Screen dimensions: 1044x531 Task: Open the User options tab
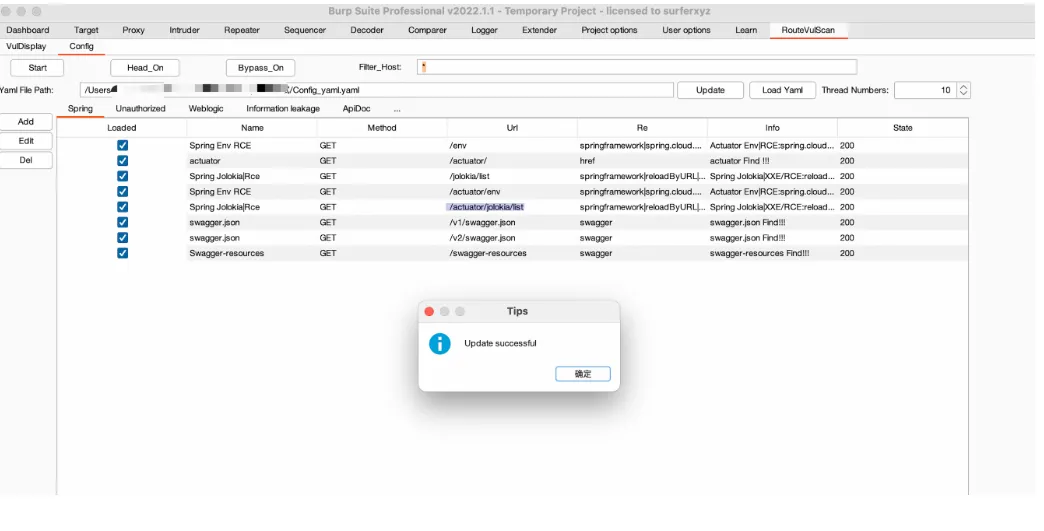(x=686, y=30)
